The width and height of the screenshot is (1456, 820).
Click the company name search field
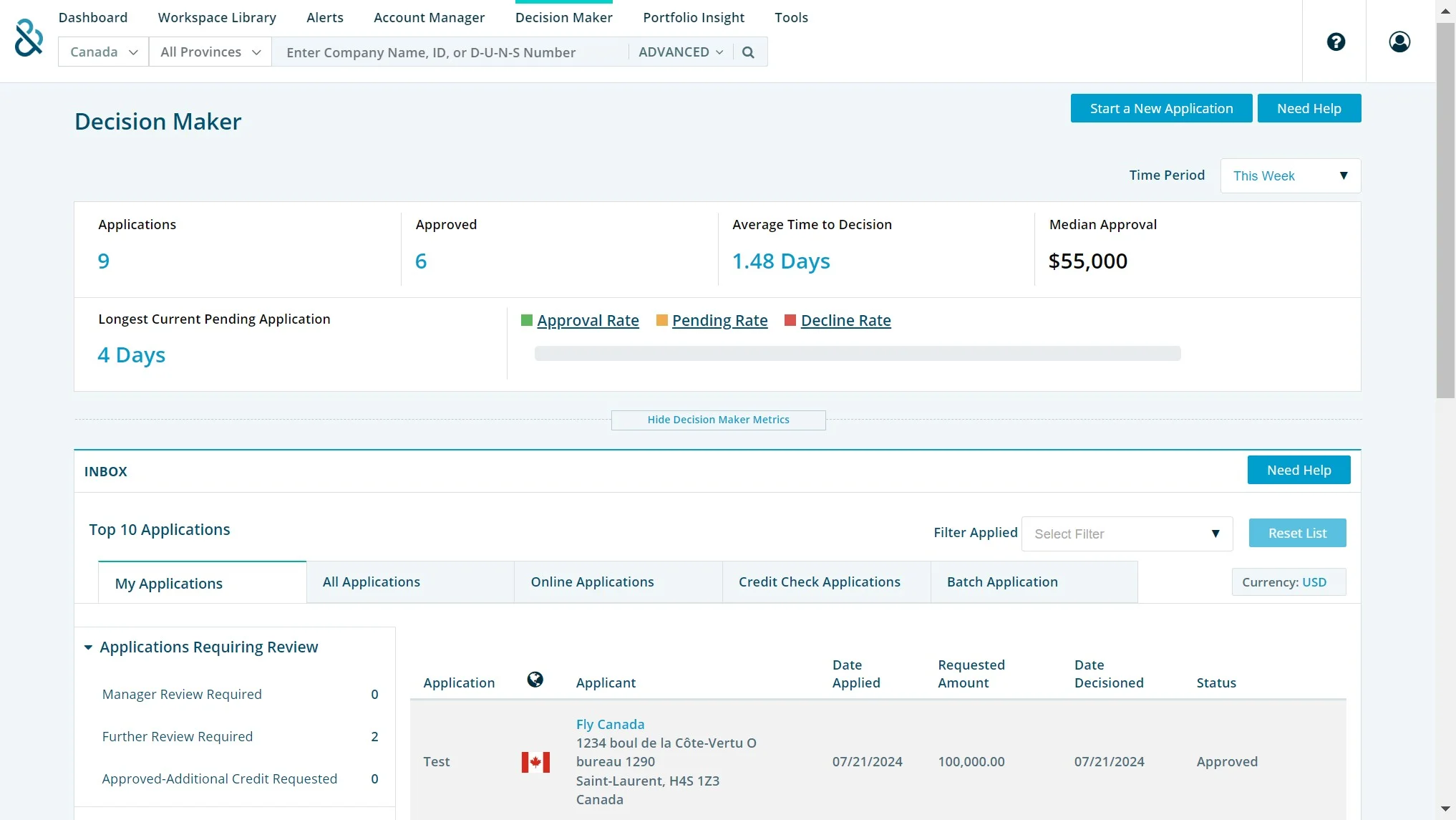click(x=451, y=52)
